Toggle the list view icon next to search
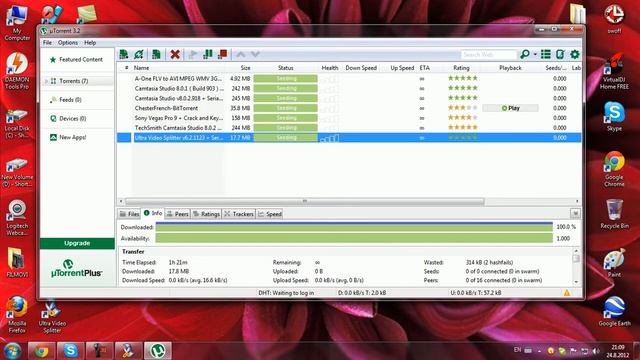The image size is (640, 360). point(546,54)
